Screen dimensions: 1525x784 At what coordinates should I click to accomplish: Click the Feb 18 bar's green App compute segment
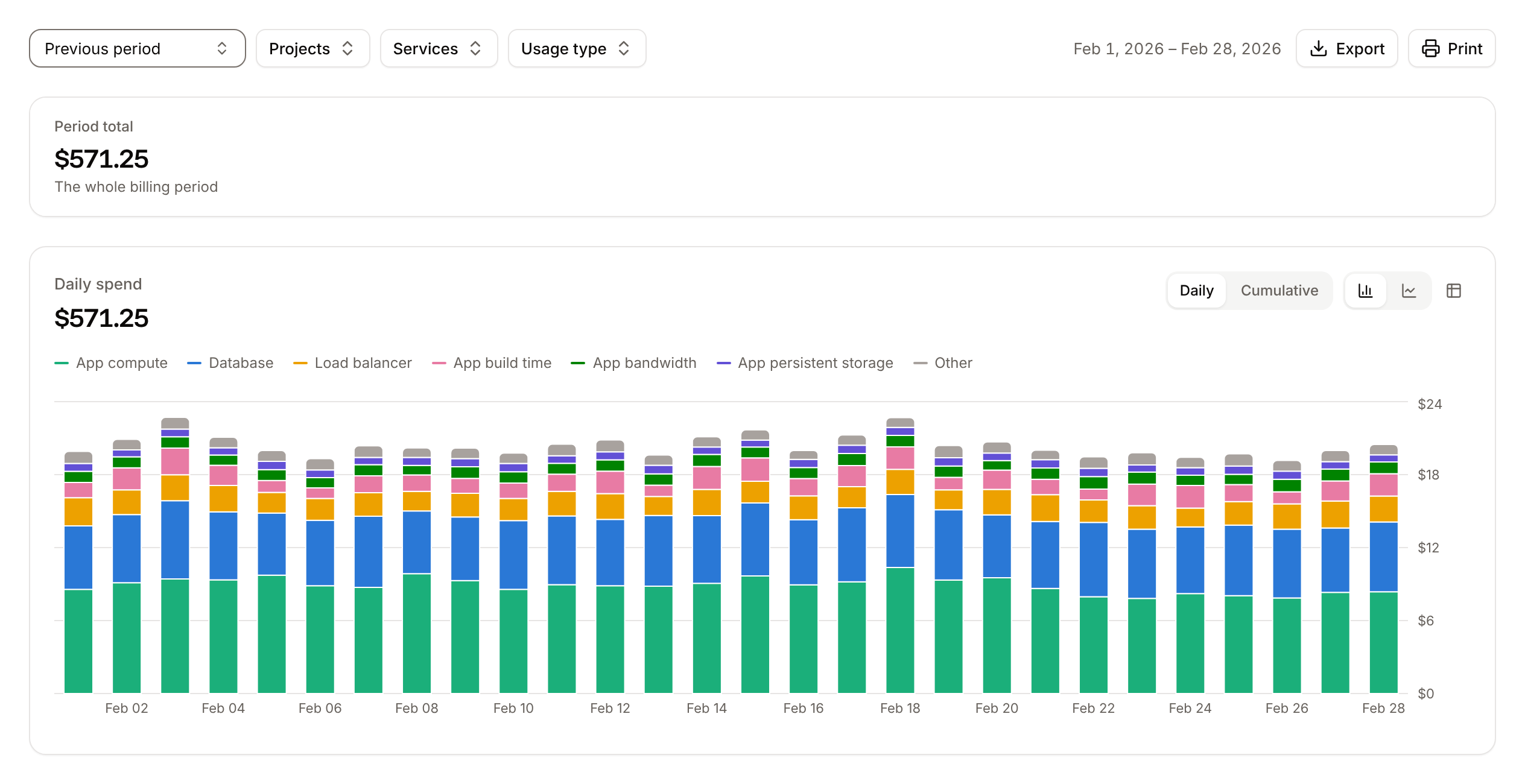click(900, 630)
